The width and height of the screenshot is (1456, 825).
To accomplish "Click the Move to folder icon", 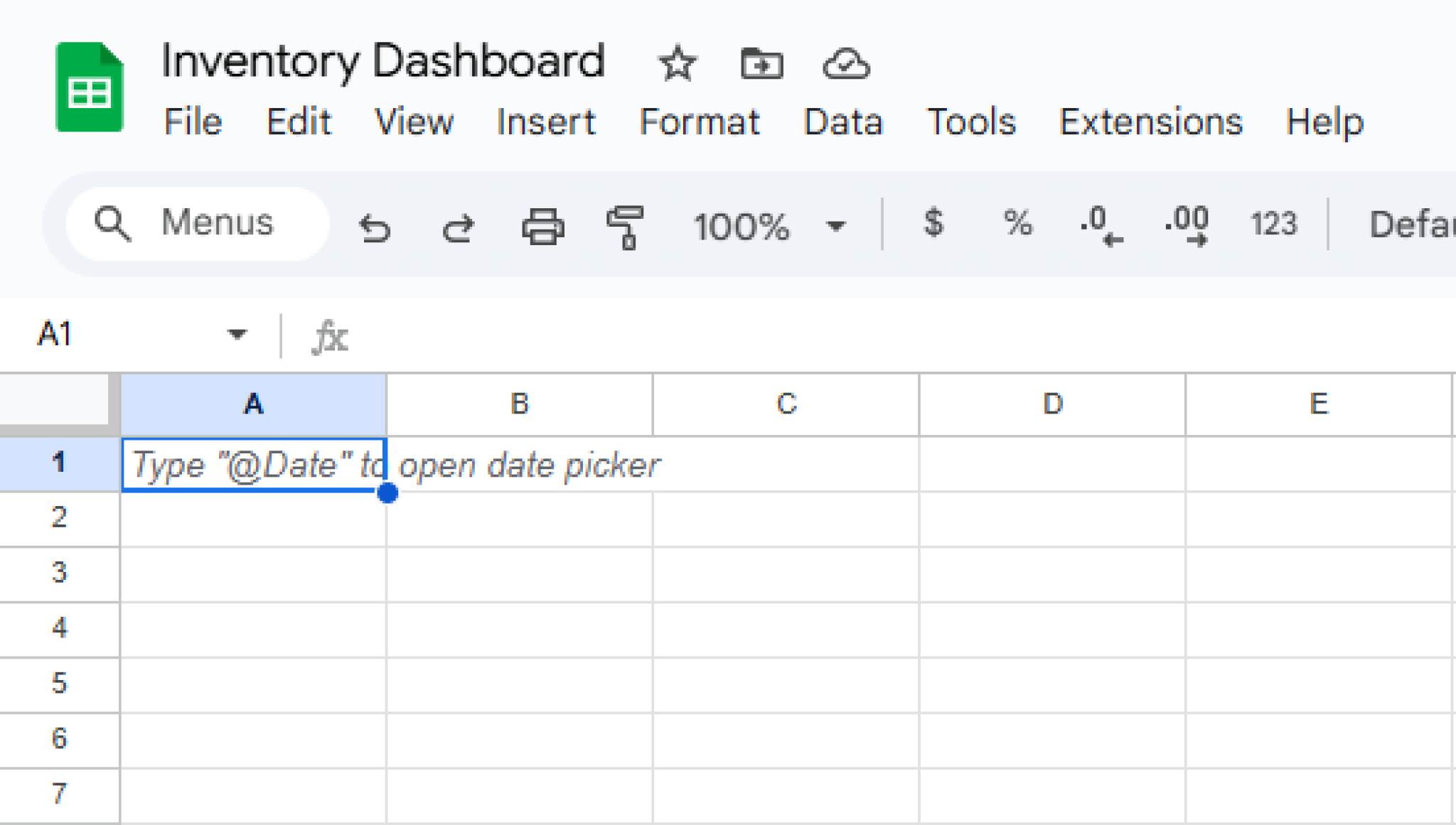I will tap(761, 63).
